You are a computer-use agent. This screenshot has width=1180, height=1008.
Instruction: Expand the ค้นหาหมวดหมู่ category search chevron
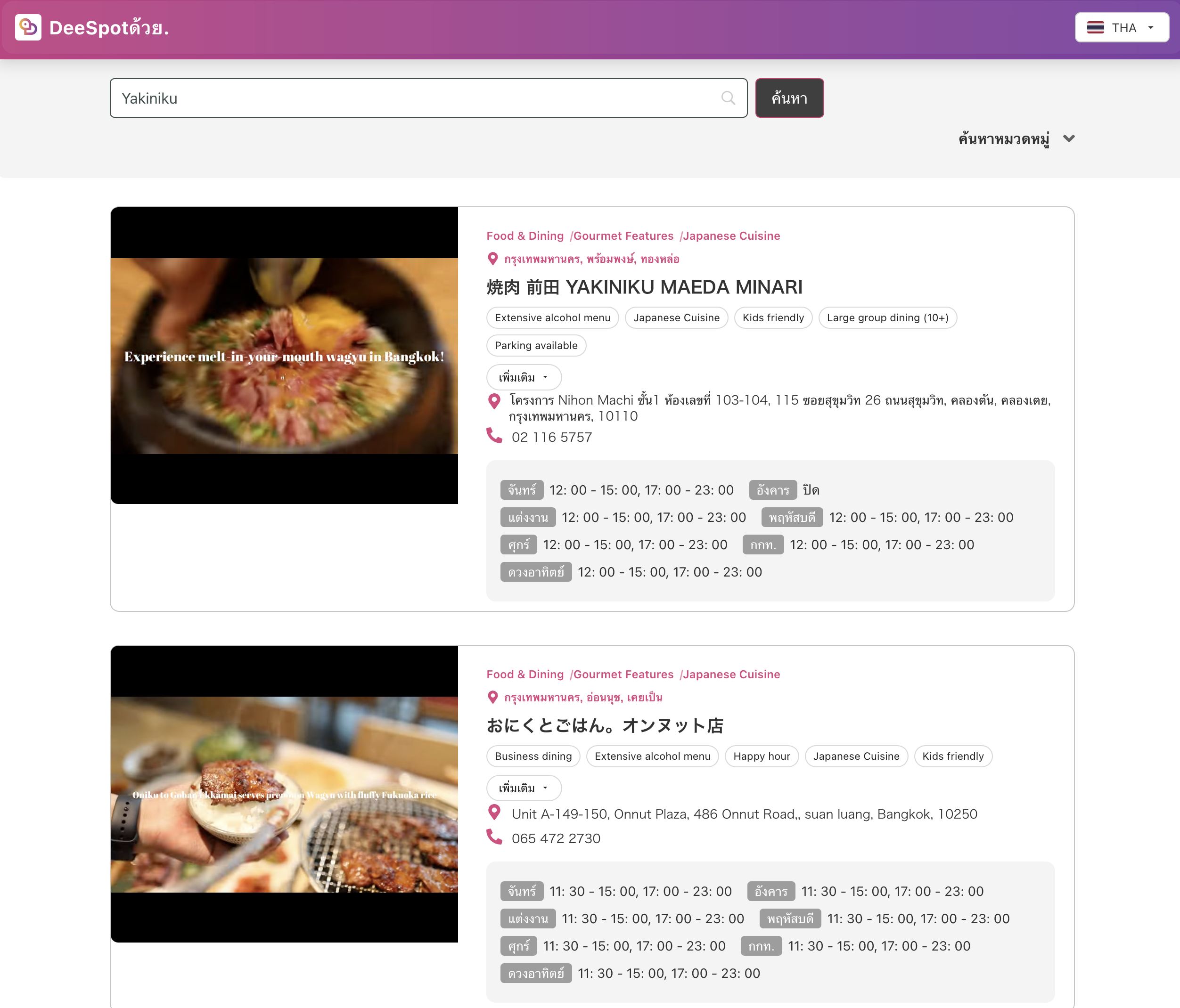coord(1069,139)
